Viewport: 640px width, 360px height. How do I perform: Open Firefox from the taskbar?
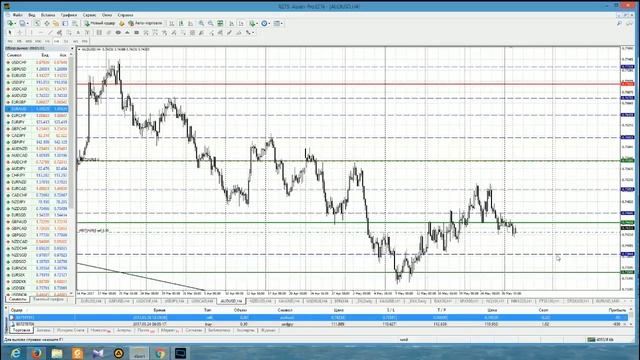pyautogui.click(x=36, y=353)
